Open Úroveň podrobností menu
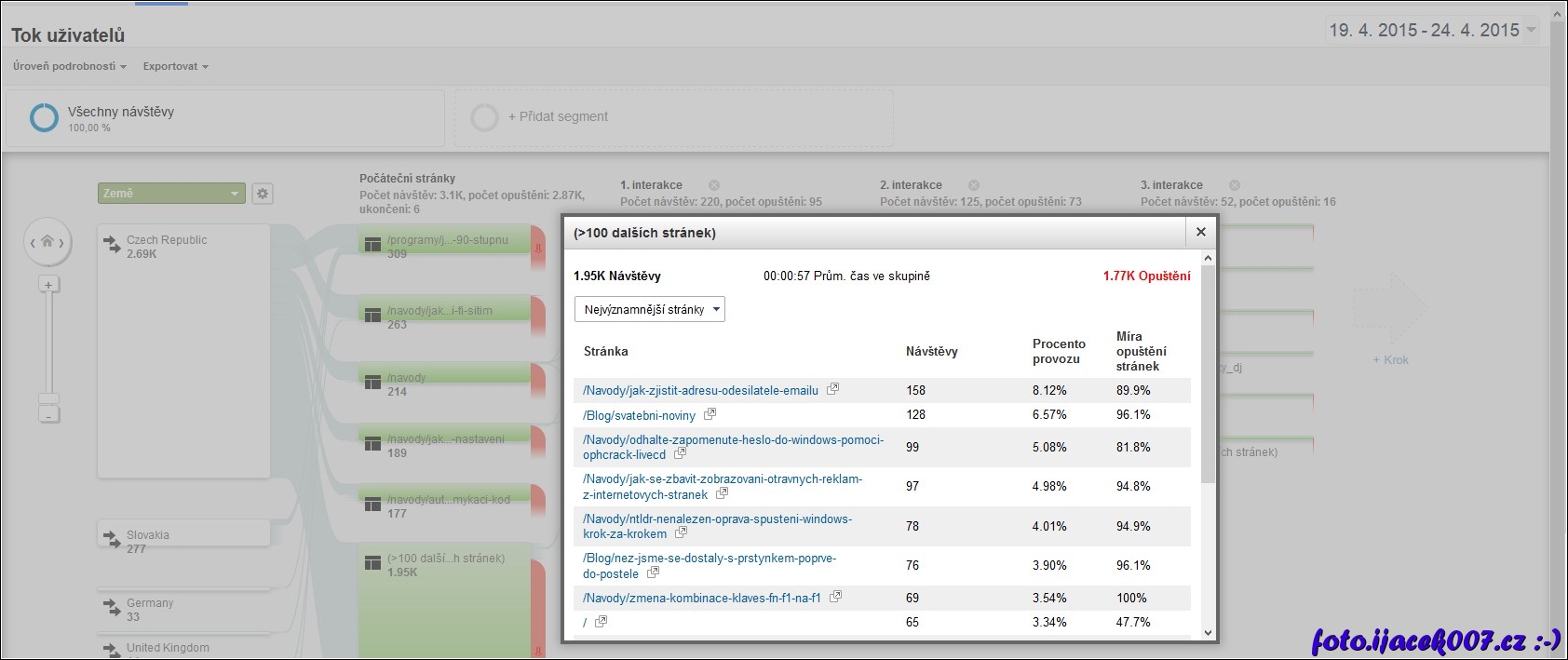 [x=69, y=66]
